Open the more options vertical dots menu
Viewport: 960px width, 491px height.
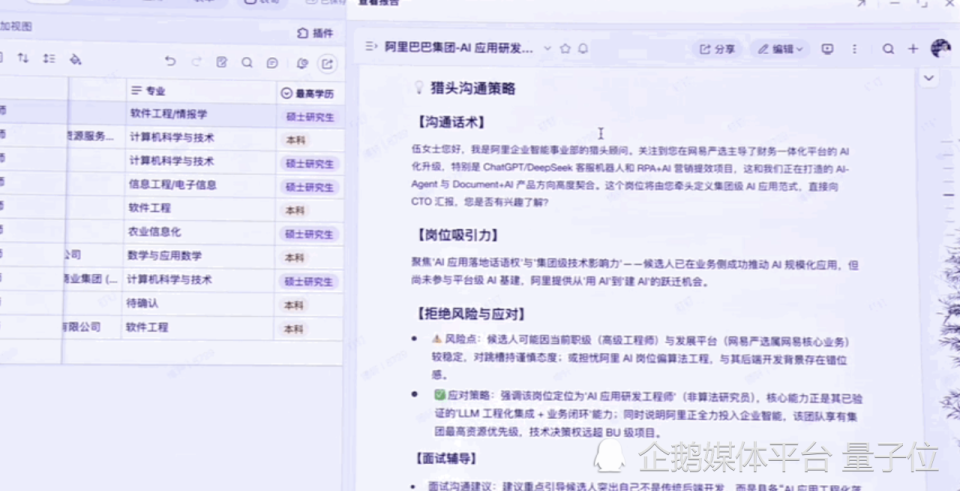(x=855, y=49)
